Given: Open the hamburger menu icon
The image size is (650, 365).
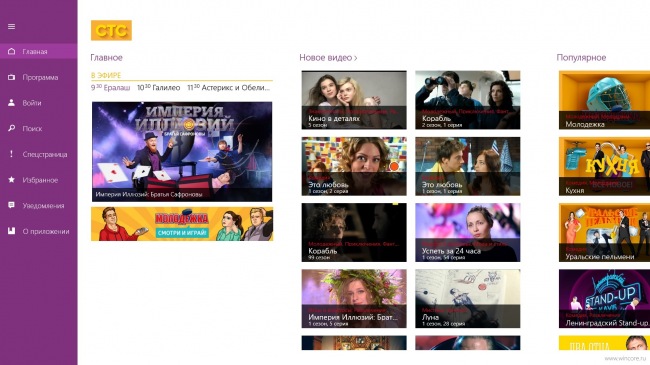Looking at the screenshot, I should tap(11, 27).
